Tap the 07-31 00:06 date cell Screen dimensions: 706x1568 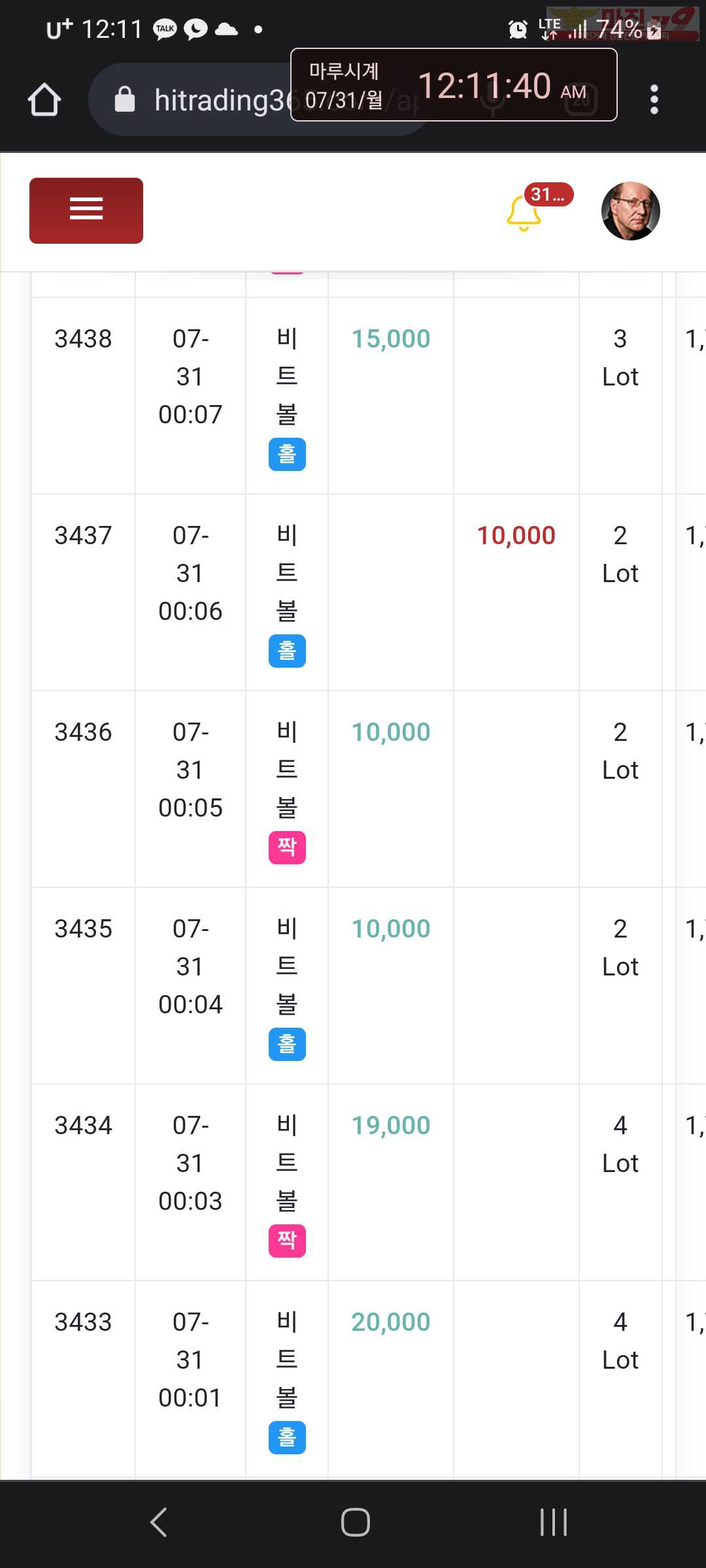[x=190, y=573]
